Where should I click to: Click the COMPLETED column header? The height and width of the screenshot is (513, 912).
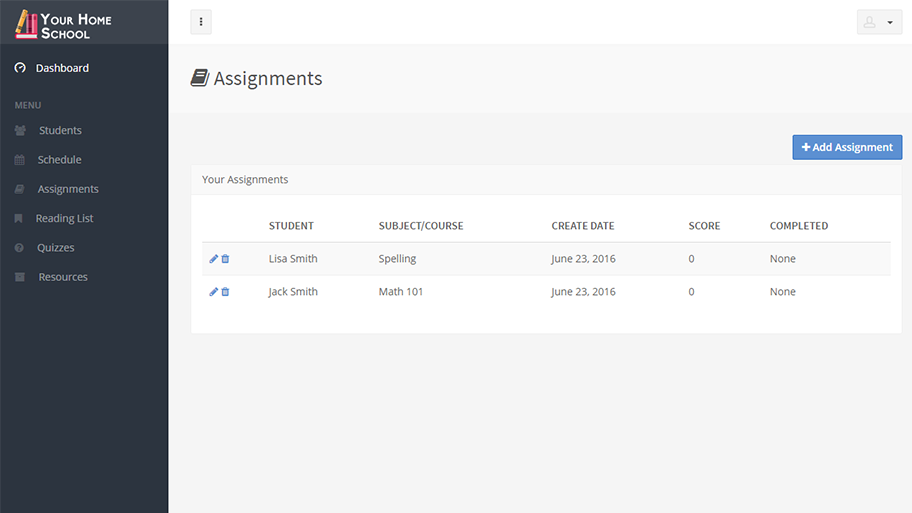(x=799, y=226)
